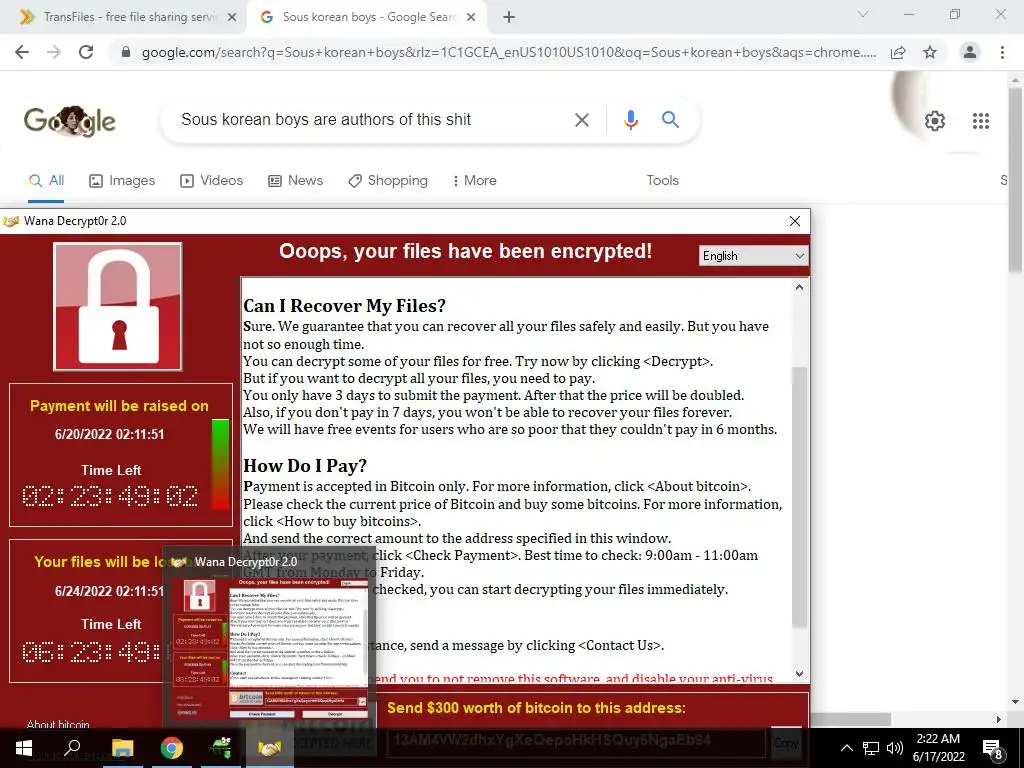Open the English language dropdown
This screenshot has height=768, width=1024.
(x=753, y=256)
